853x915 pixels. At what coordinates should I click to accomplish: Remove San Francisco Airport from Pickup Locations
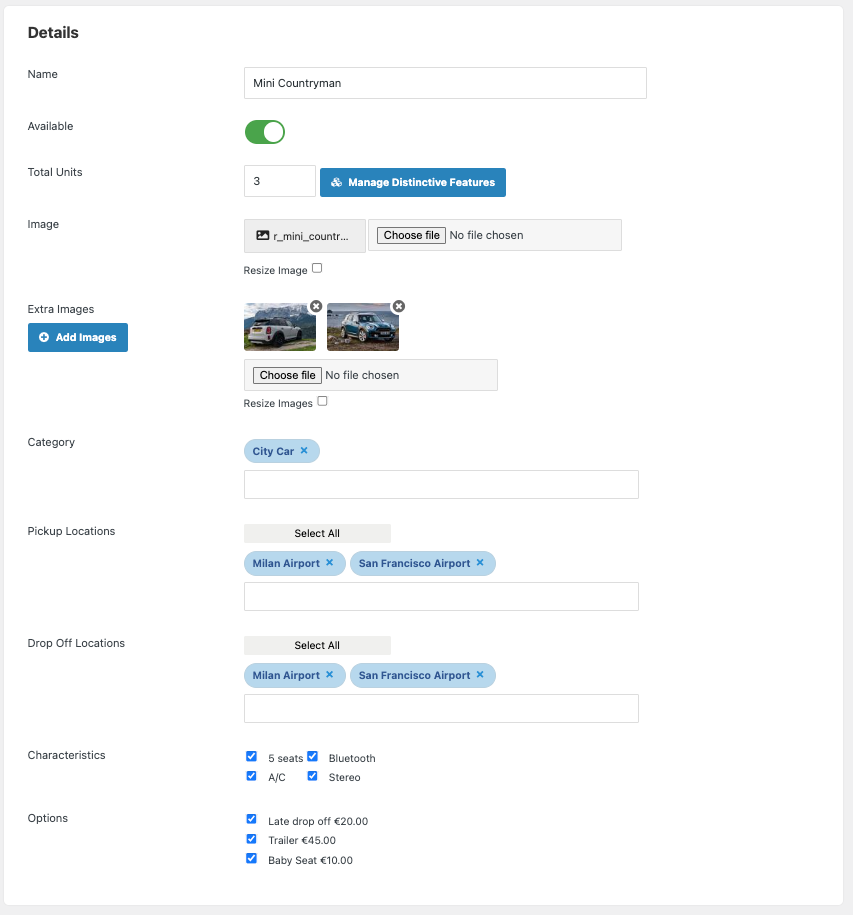(480, 563)
